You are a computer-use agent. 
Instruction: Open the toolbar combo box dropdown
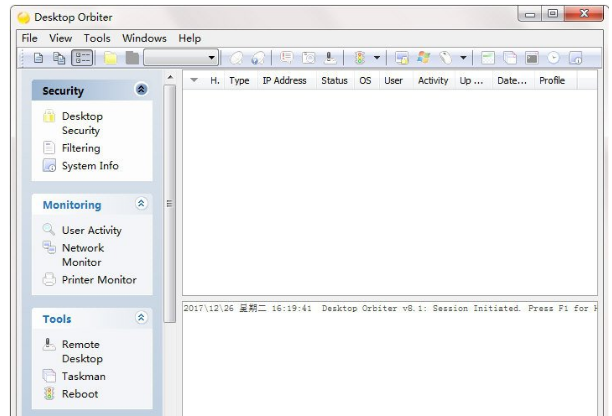pyautogui.click(x=212, y=59)
